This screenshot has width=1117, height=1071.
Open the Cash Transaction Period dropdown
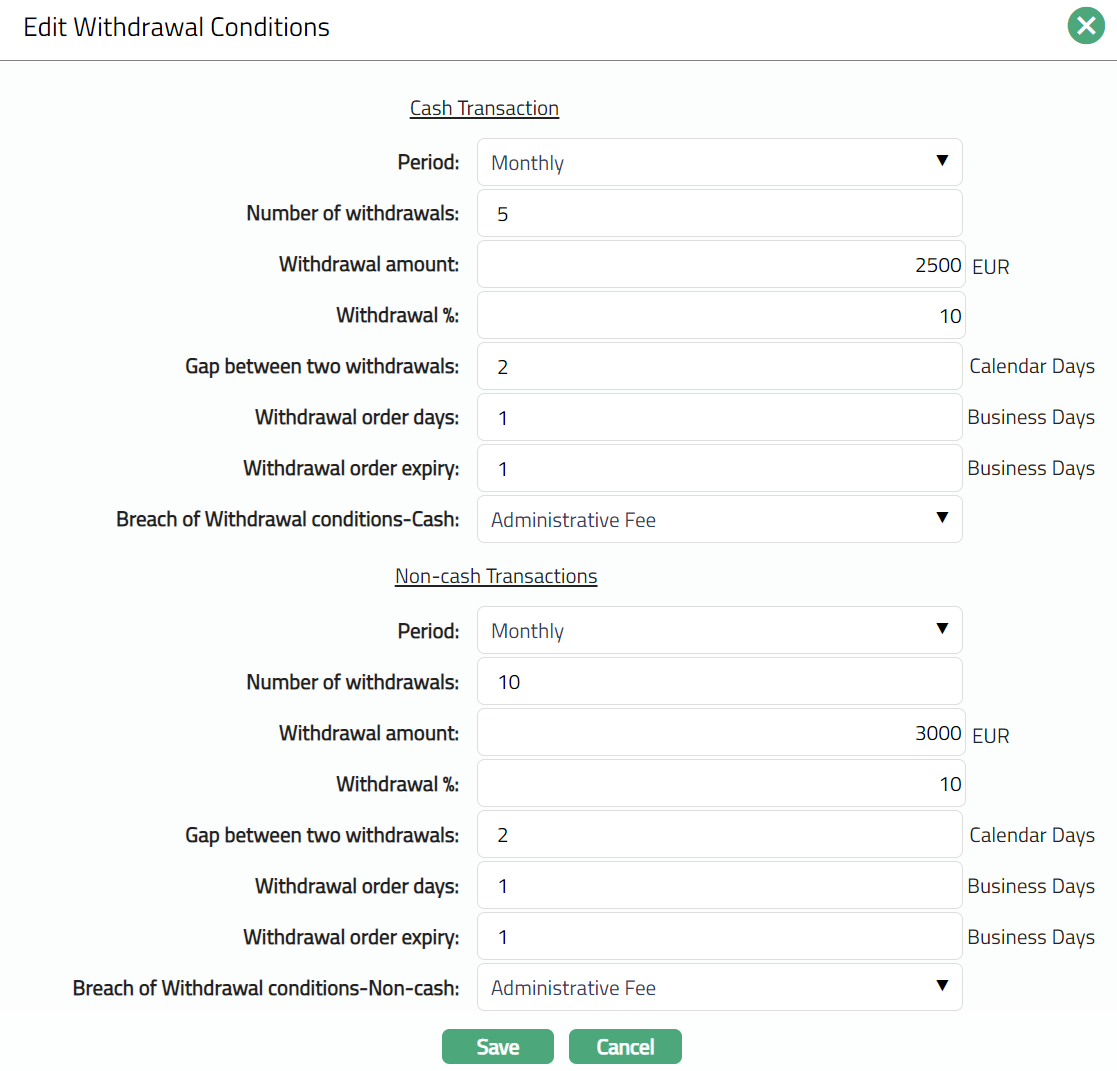point(719,162)
